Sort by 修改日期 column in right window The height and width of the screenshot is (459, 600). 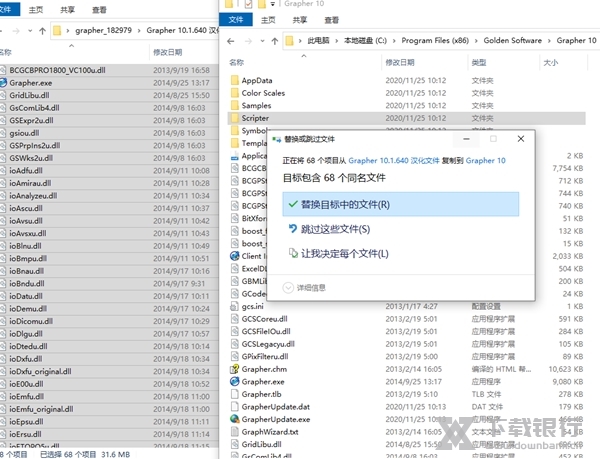click(x=400, y=63)
